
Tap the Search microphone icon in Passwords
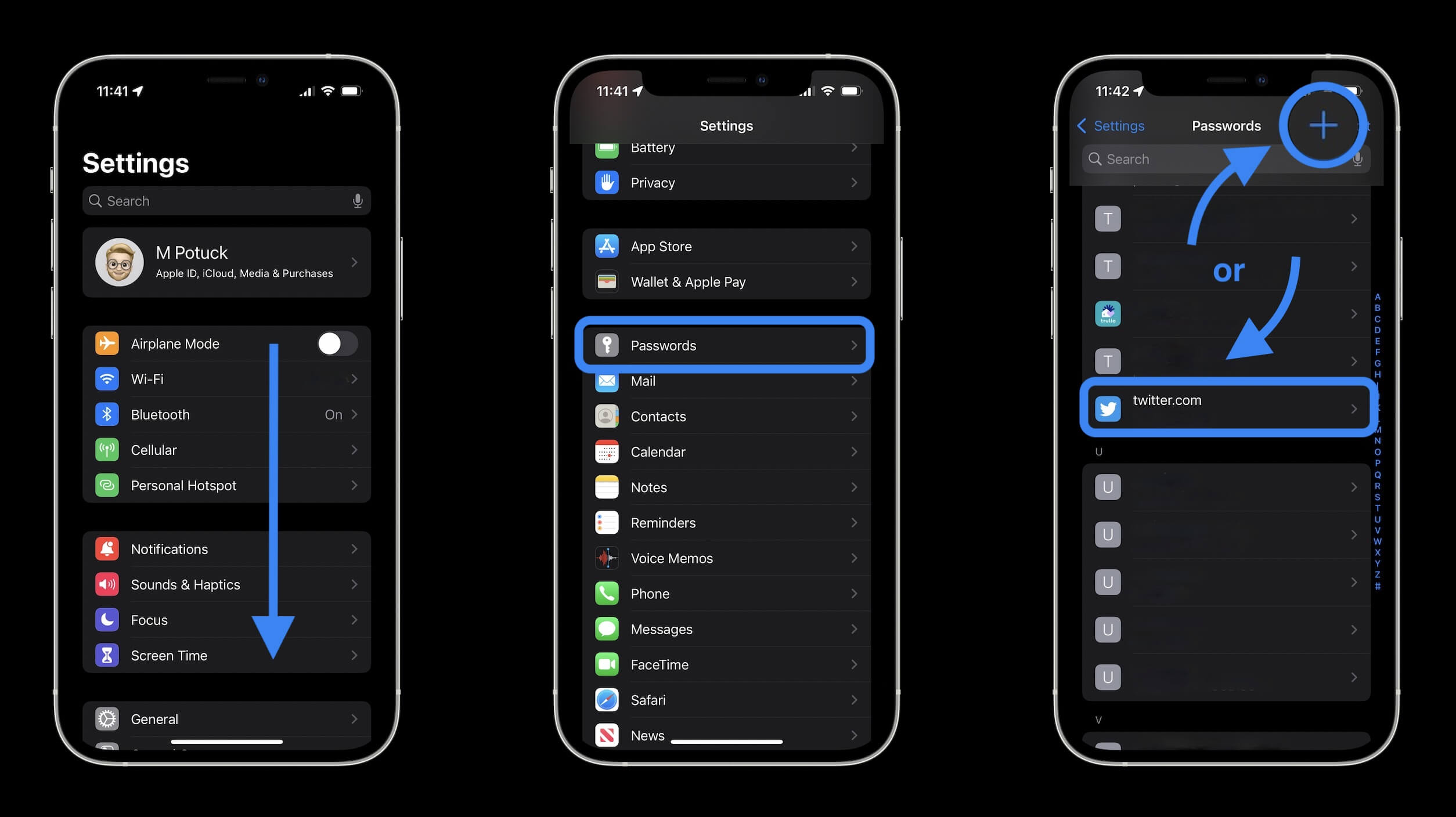[x=1357, y=159]
